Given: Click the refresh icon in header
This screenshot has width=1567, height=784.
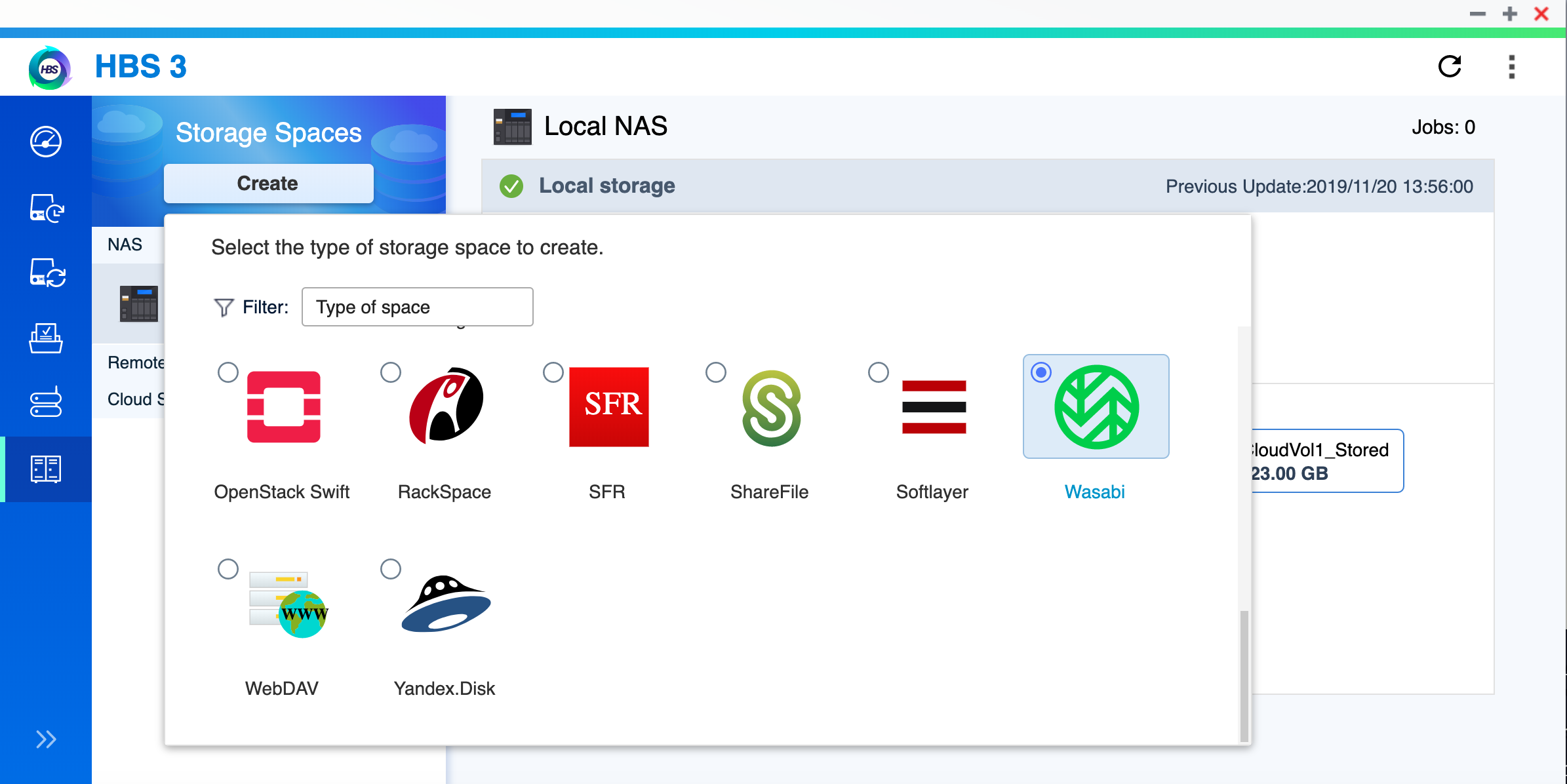Looking at the screenshot, I should tap(1450, 66).
